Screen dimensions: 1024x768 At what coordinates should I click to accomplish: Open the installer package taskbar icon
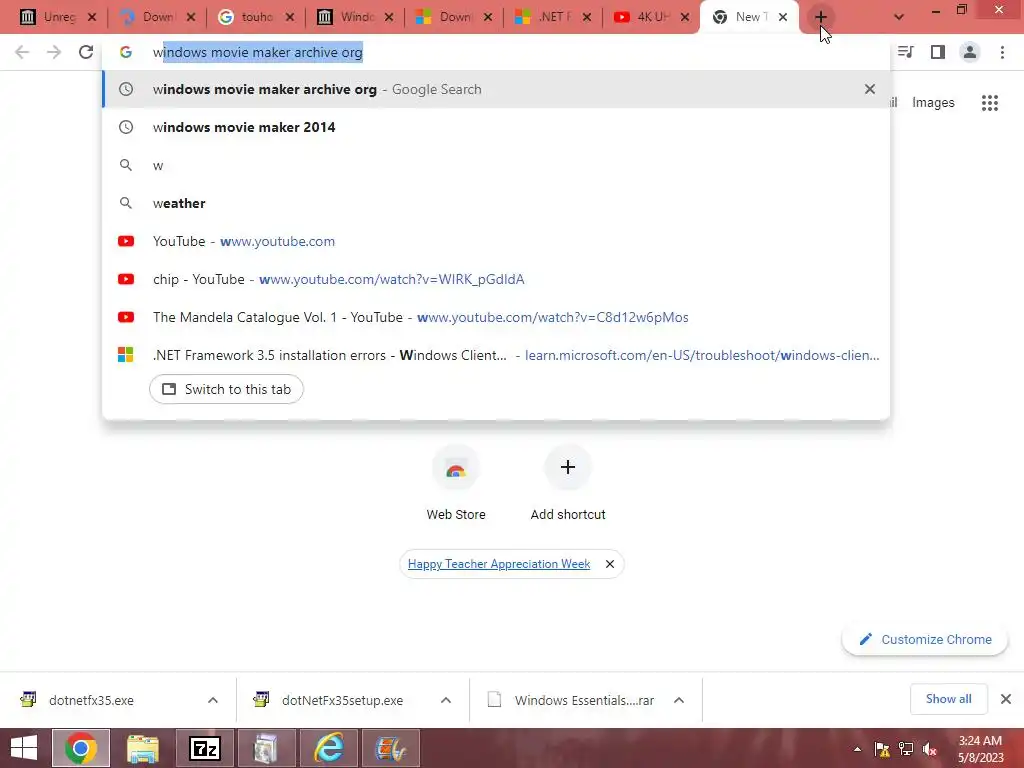(266, 748)
